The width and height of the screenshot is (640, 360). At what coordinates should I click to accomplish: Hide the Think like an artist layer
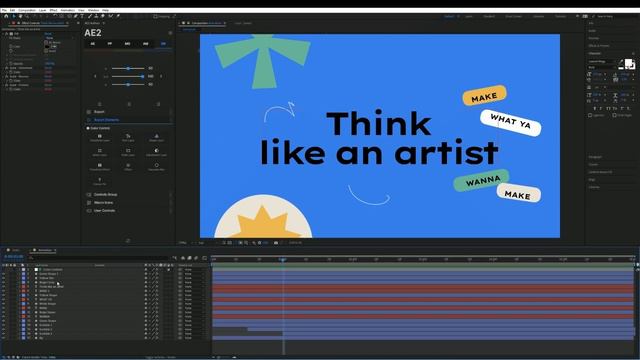[x=4, y=287]
